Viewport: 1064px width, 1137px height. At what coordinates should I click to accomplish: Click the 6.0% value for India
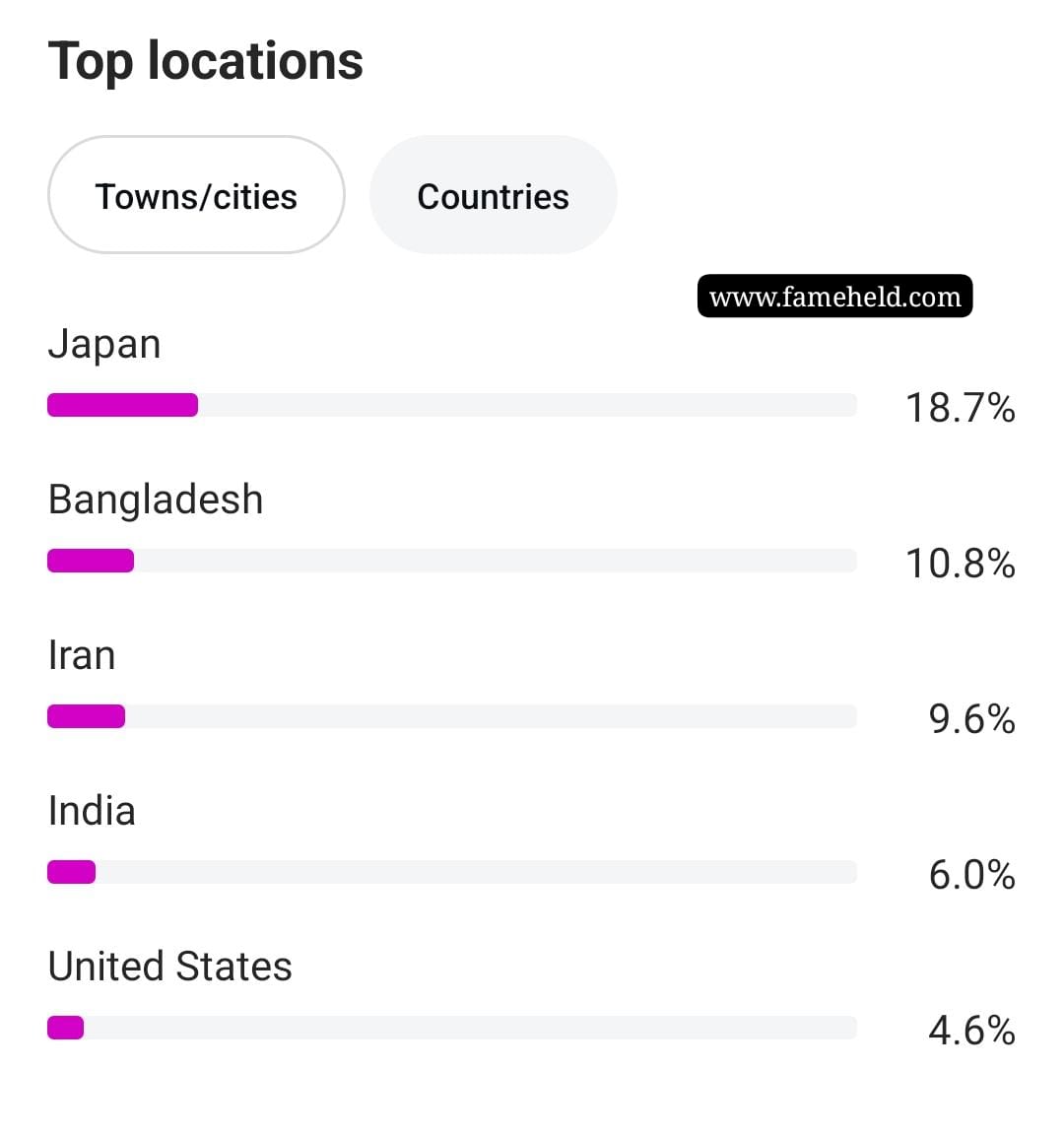coord(972,875)
